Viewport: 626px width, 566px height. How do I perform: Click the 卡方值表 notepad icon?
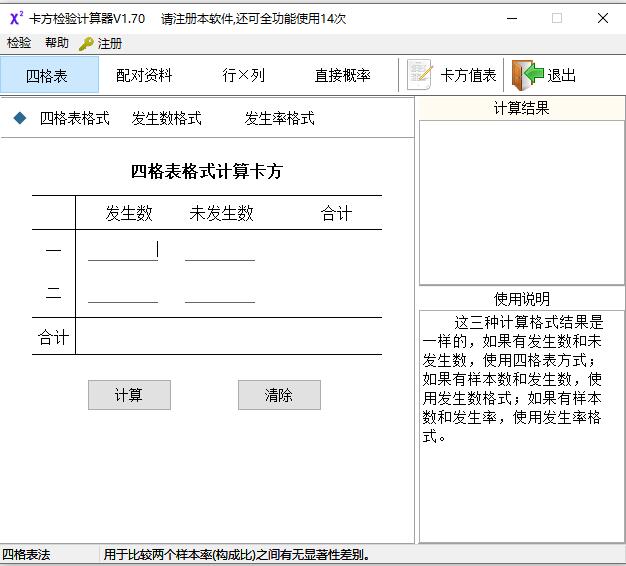pyautogui.click(x=419, y=75)
